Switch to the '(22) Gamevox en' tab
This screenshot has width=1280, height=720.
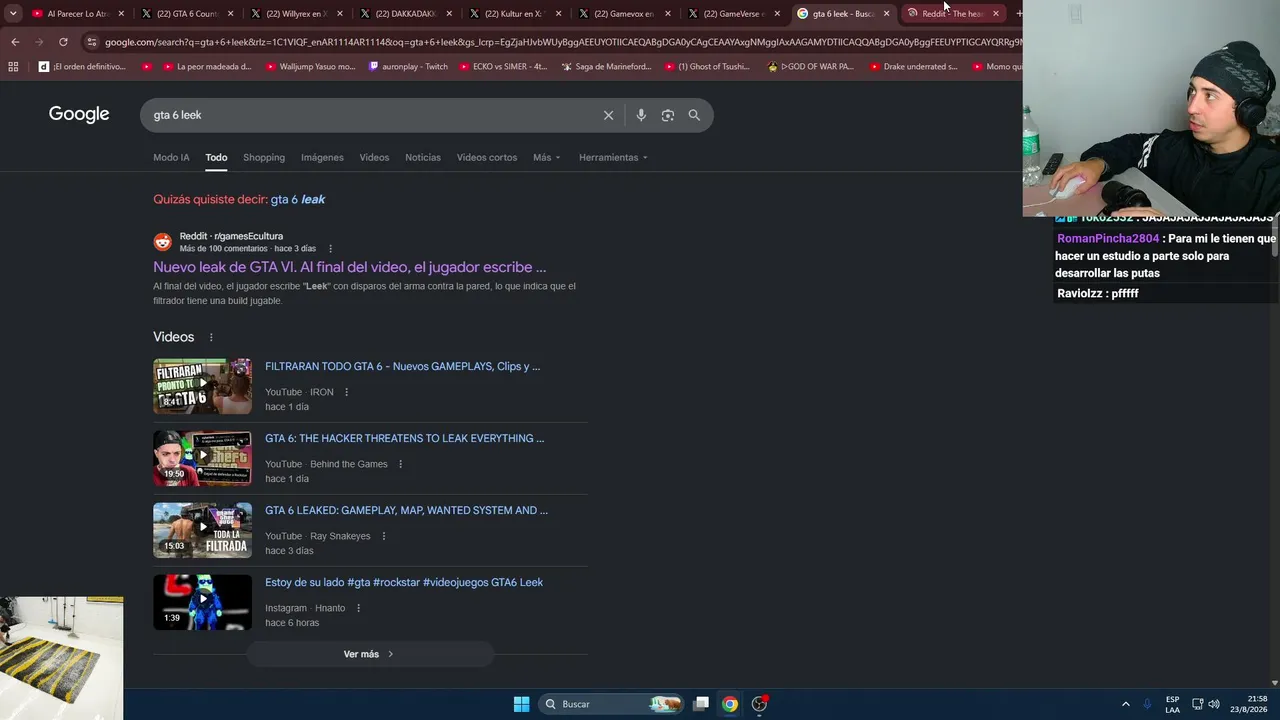(625, 14)
